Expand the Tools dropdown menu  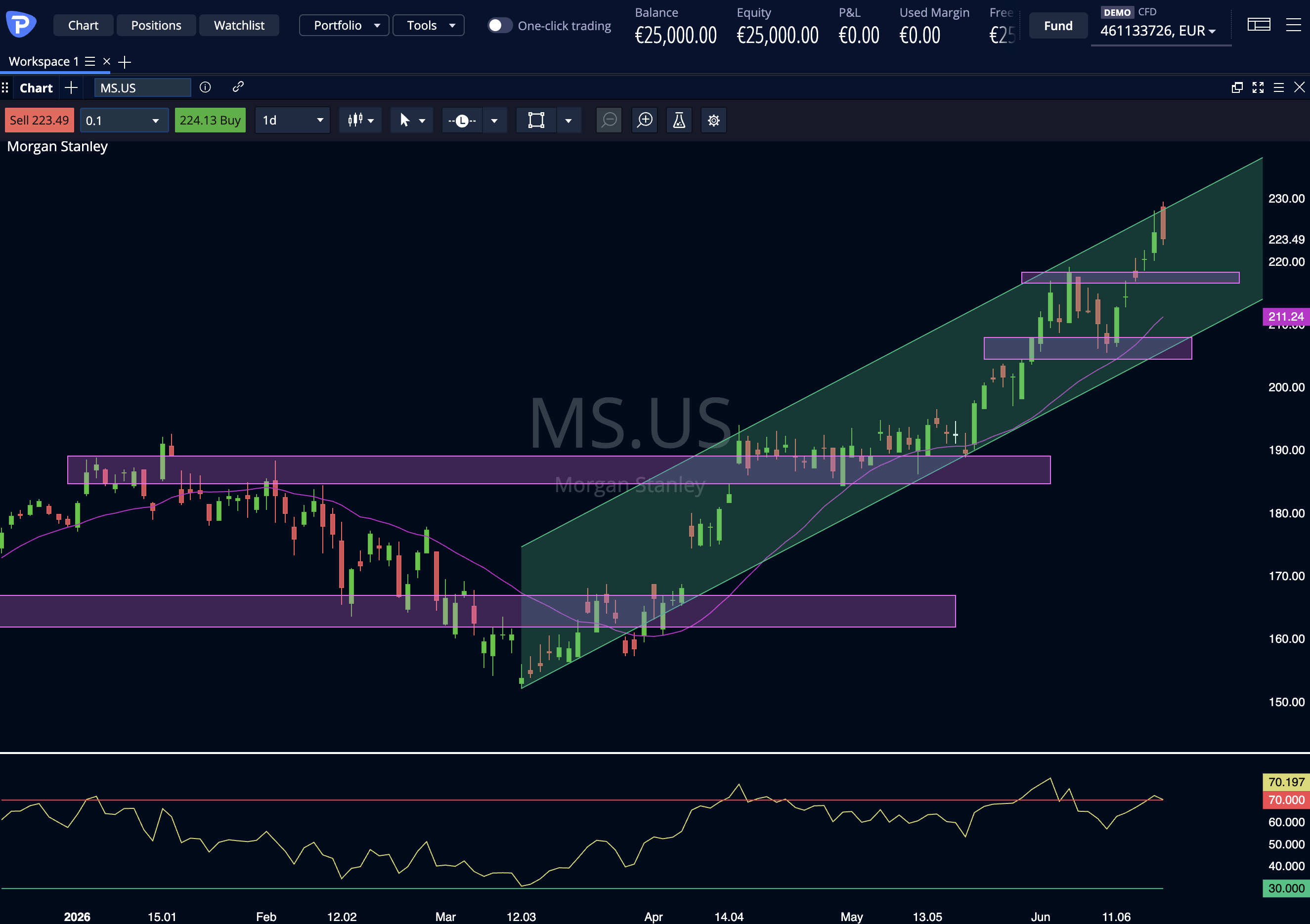click(x=429, y=25)
